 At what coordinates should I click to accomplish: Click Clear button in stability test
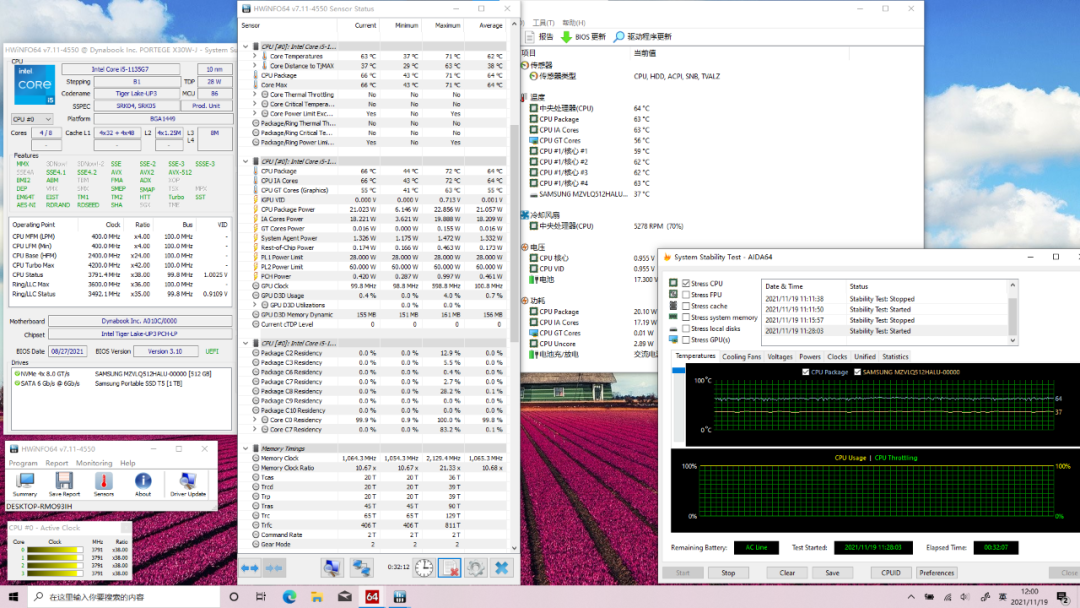coord(787,573)
